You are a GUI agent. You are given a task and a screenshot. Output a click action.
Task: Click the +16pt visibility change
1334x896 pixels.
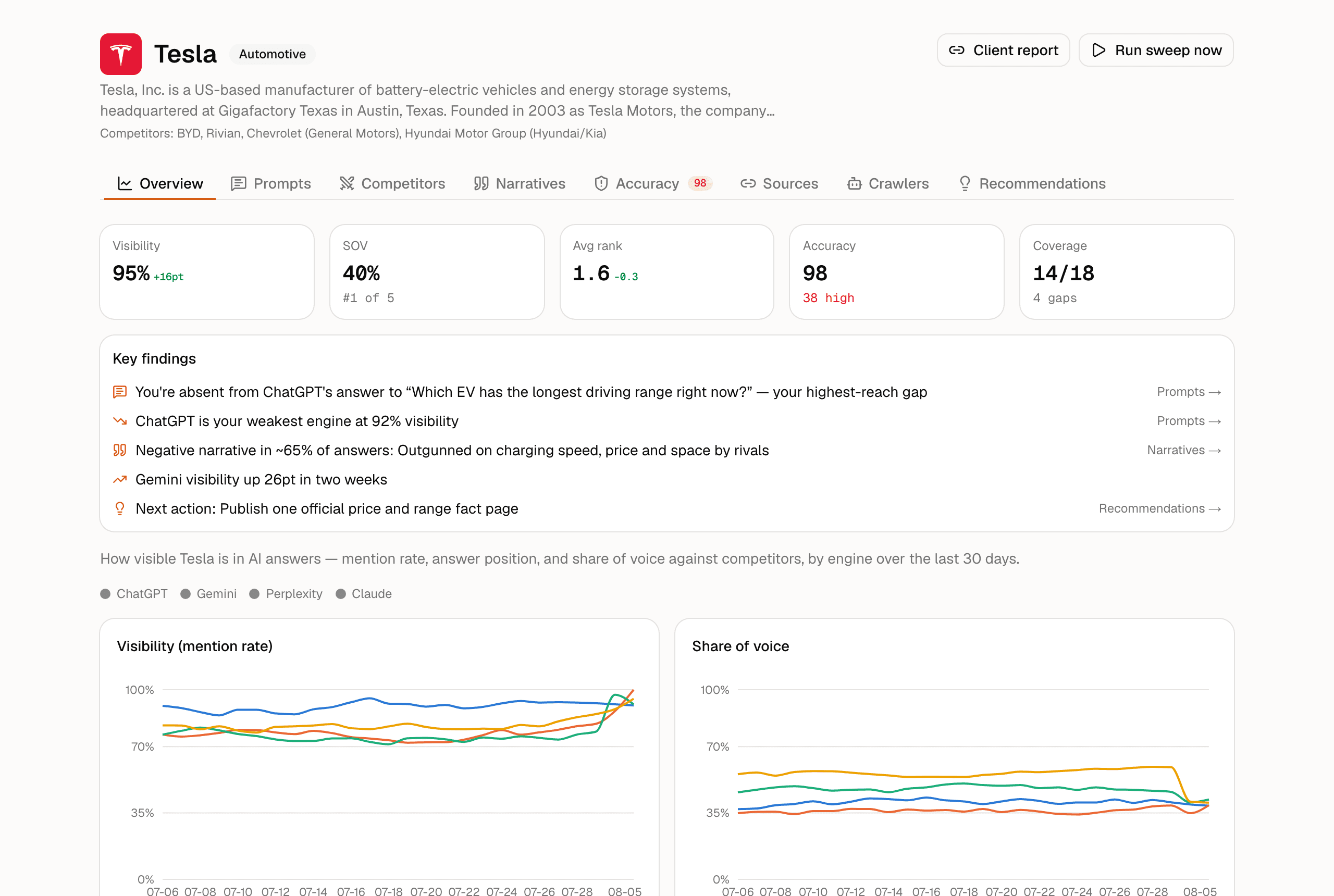[169, 277]
